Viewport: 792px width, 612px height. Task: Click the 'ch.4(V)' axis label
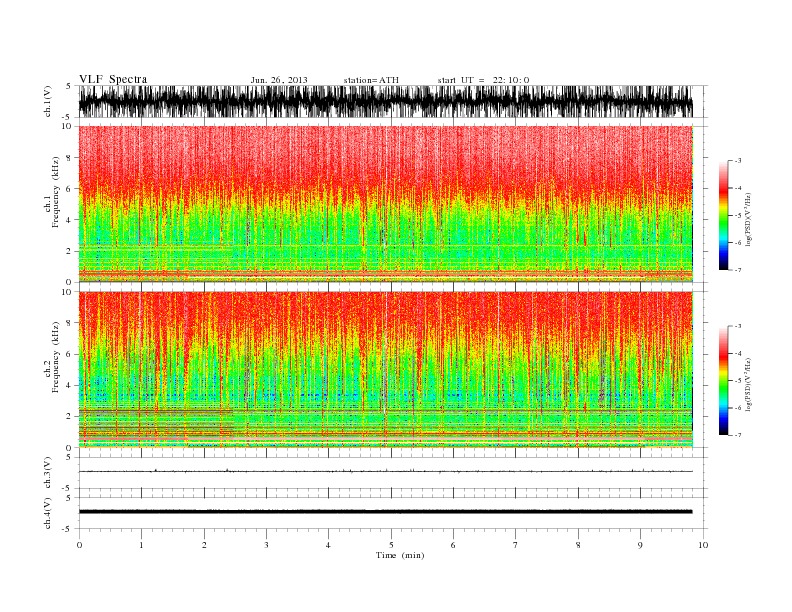tap(48, 513)
